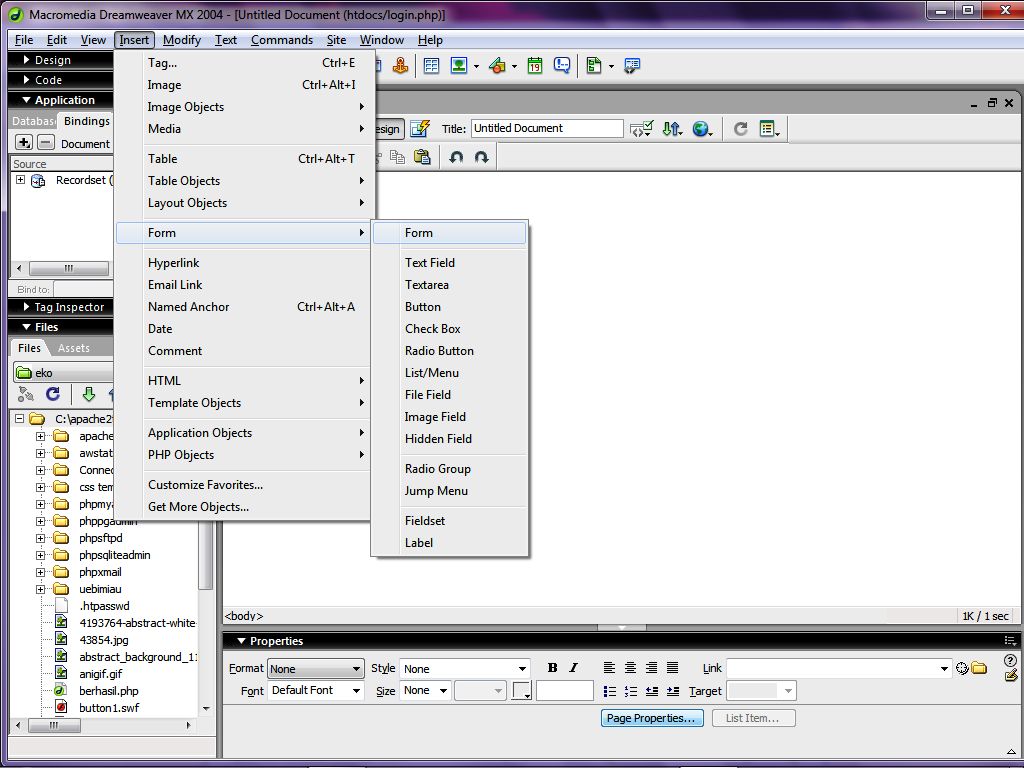This screenshot has width=1024, height=768.
Task: Click the Comment speech bubble icon
Action: 562,65
